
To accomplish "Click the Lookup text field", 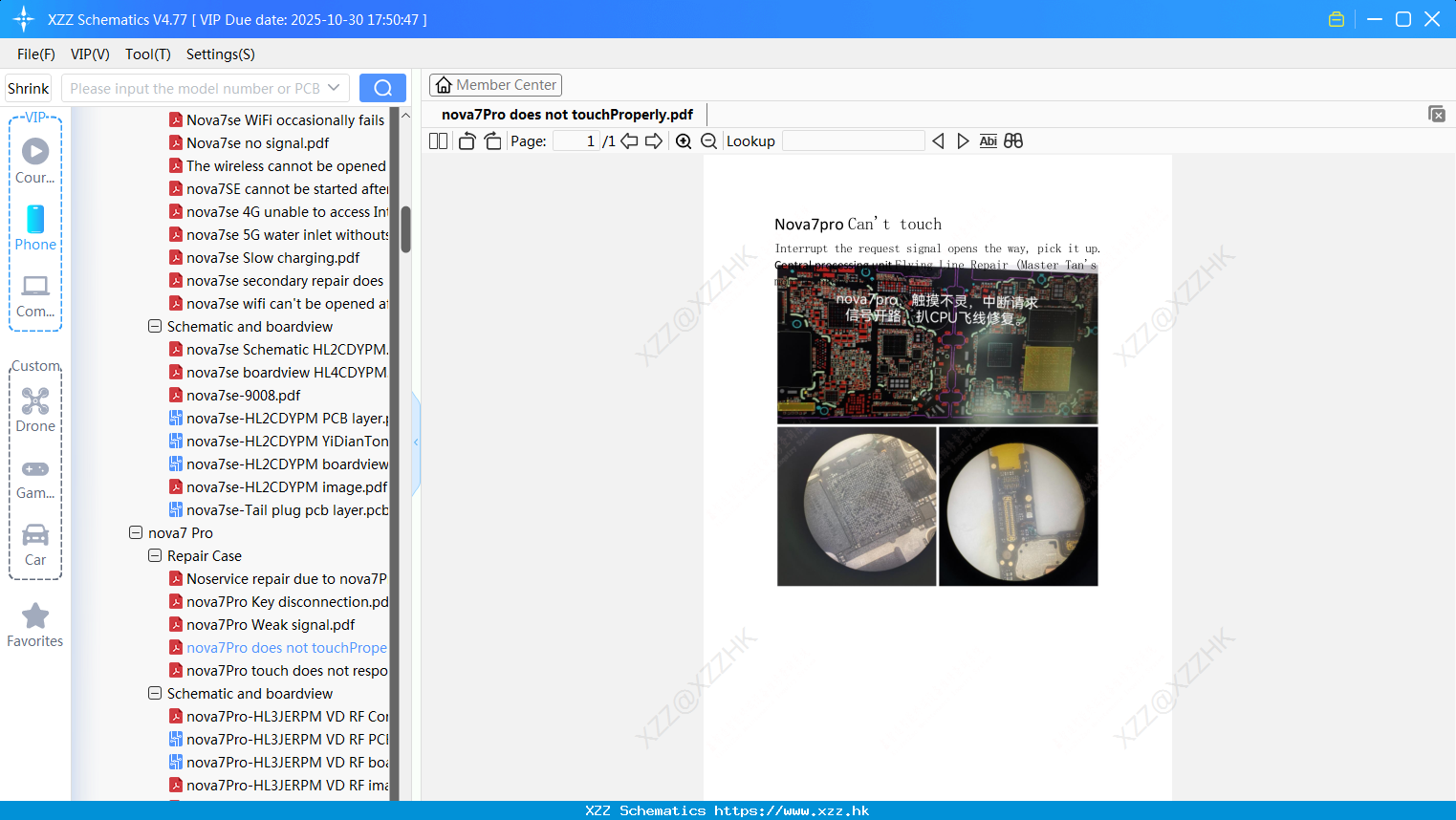I will coord(854,140).
